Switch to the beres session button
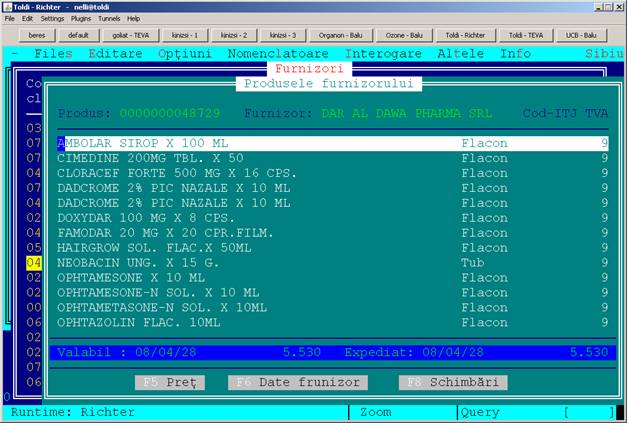The height and width of the screenshot is (423, 627). coord(37,35)
